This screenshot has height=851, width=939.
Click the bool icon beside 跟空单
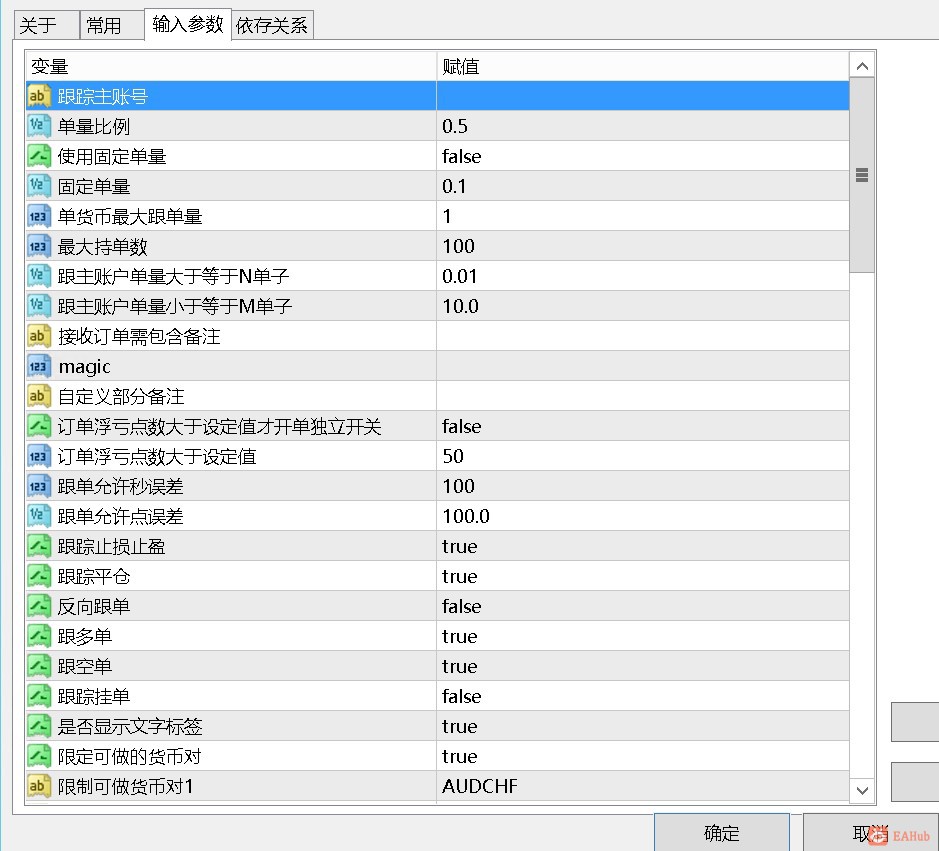(x=39, y=665)
